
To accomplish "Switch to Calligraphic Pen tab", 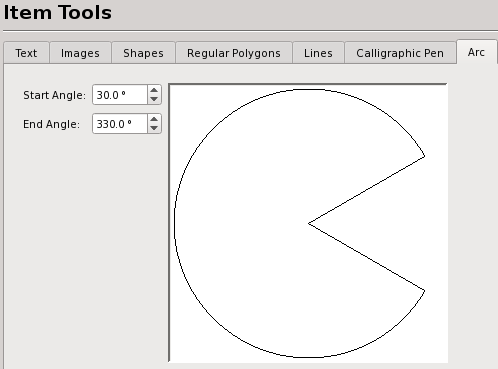I will click(x=400, y=53).
